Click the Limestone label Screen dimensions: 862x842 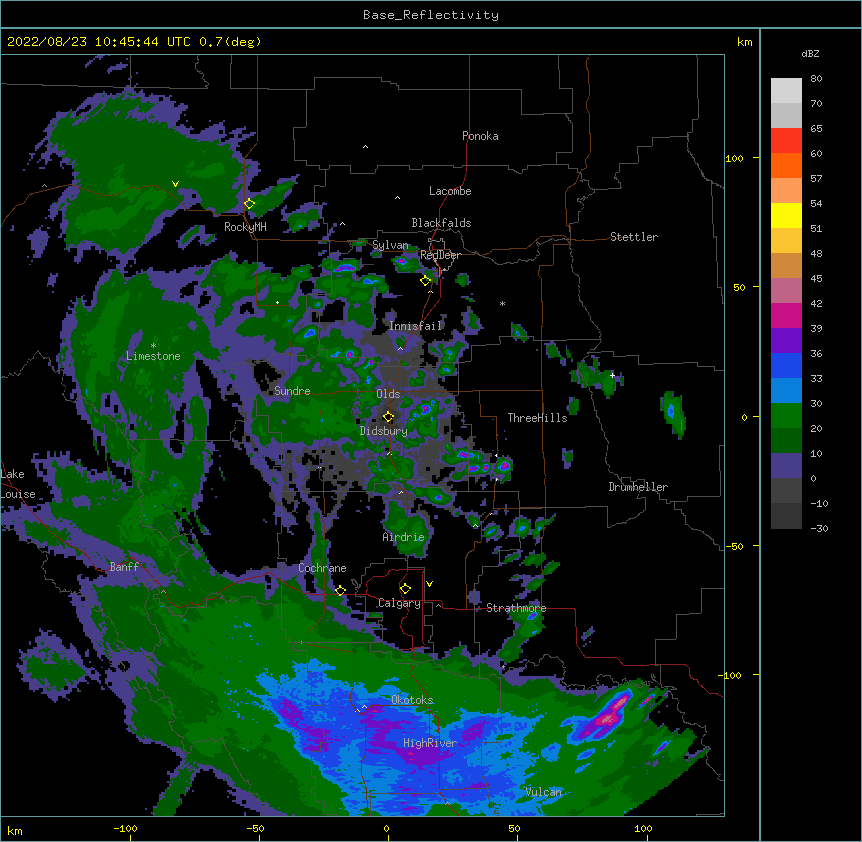point(153,356)
